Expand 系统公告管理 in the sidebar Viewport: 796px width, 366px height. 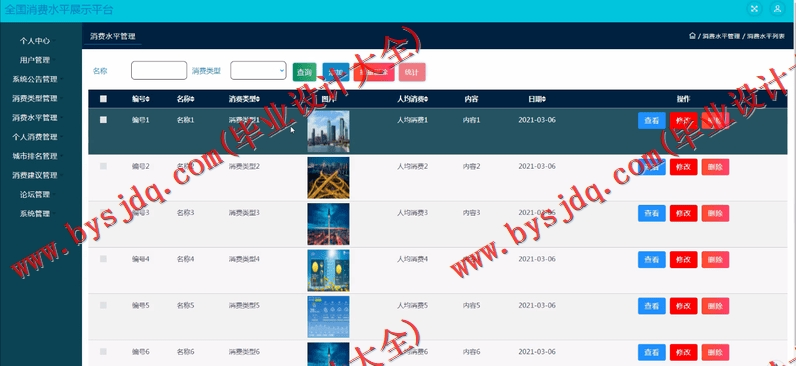[x=35, y=79]
